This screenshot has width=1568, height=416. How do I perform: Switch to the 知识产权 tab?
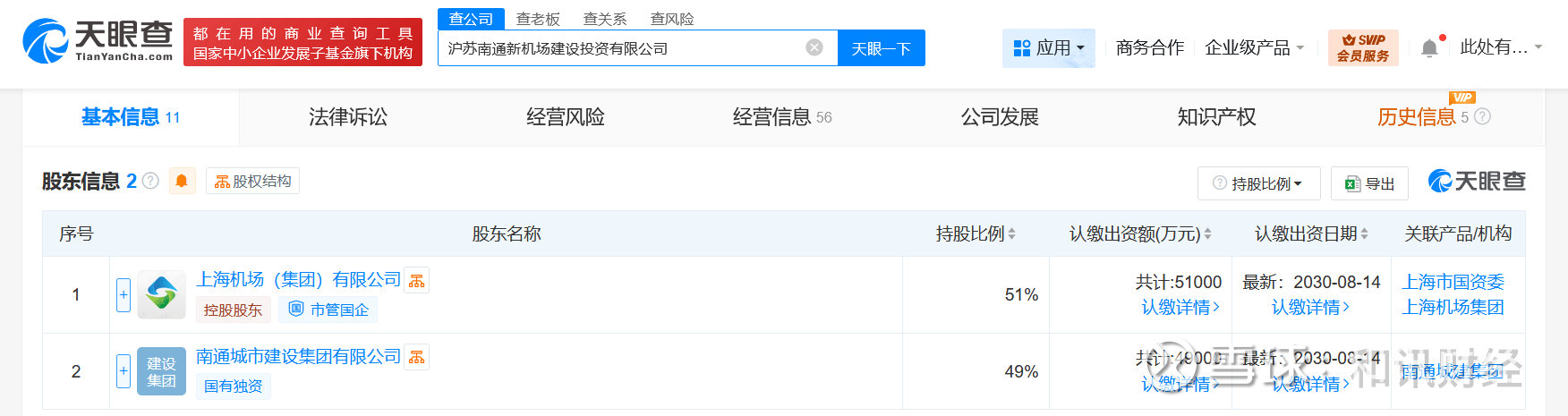(1217, 117)
